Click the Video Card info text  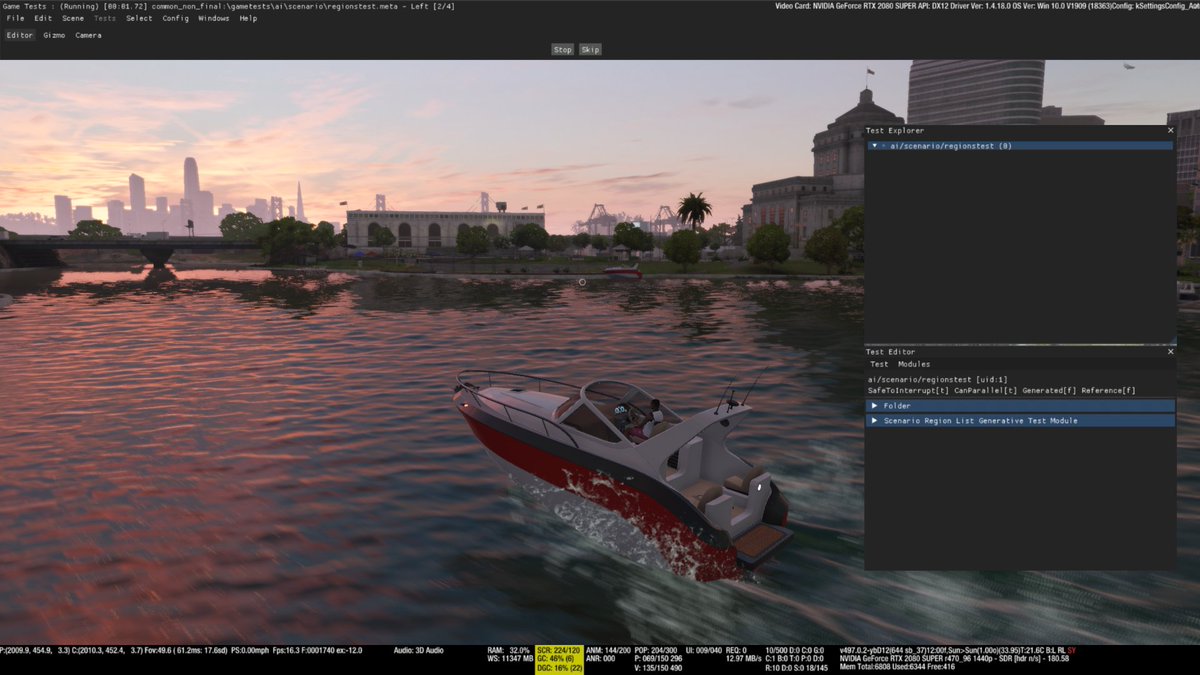(x=987, y=7)
